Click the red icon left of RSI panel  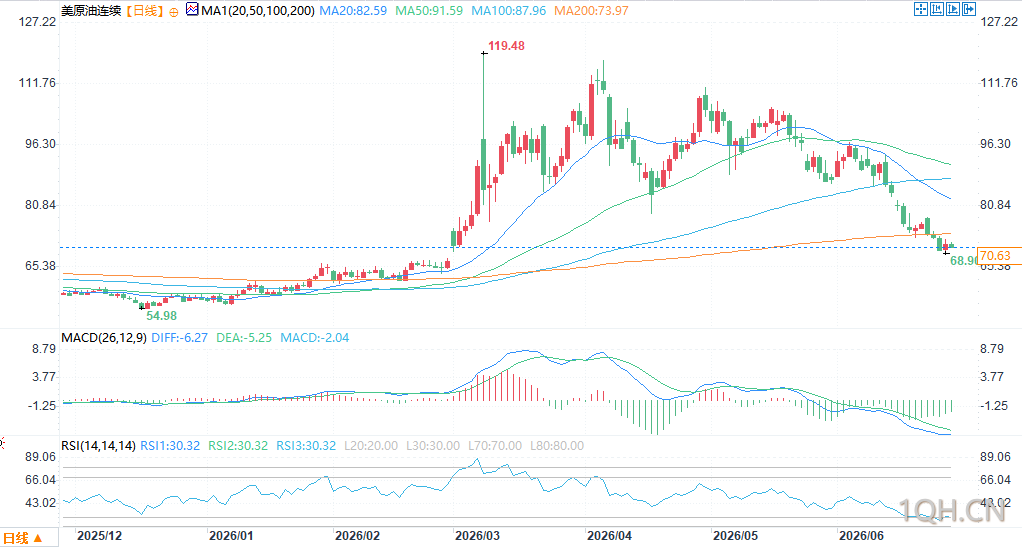[2, 444]
